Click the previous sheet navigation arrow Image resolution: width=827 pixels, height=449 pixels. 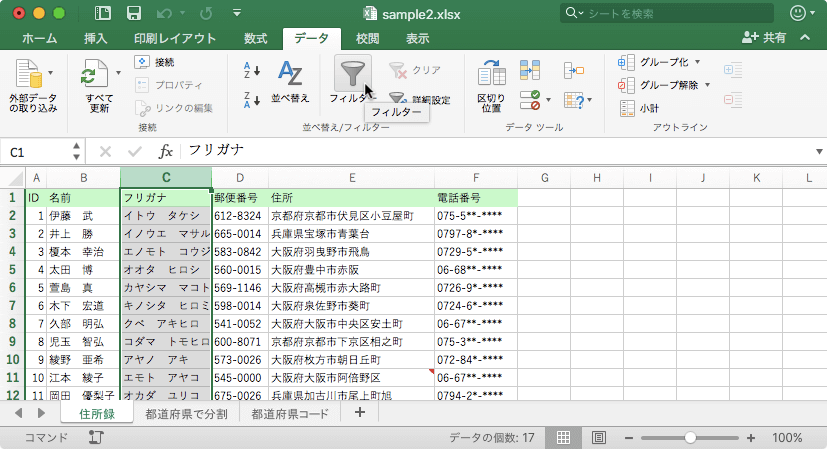[19, 413]
